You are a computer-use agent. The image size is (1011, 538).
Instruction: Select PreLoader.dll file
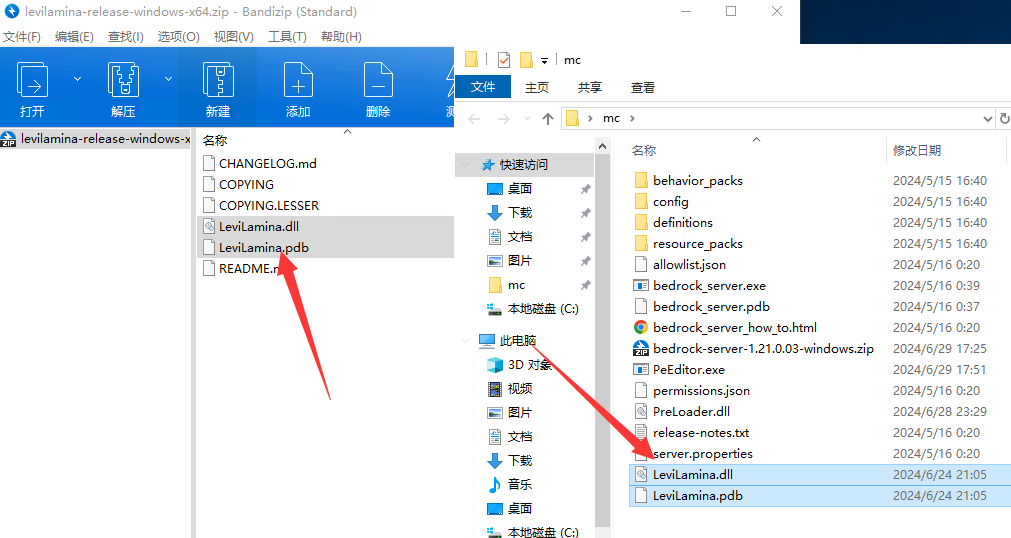click(x=691, y=412)
